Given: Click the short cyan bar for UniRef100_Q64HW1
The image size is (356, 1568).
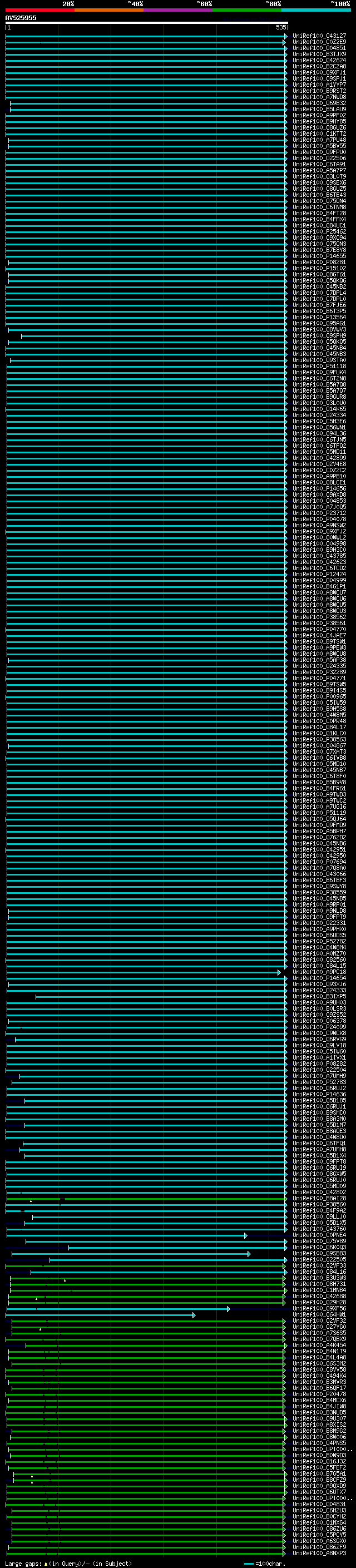Looking at the screenshot, I should [101, 1315].
